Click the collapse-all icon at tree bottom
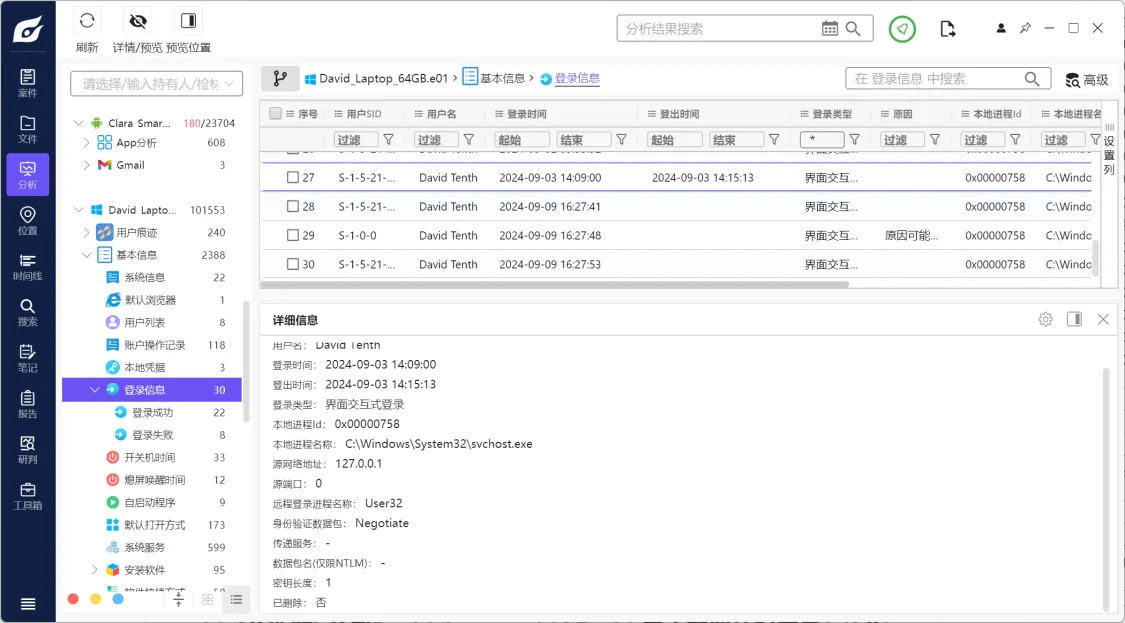Screen dimensions: 1125x623 (179, 598)
